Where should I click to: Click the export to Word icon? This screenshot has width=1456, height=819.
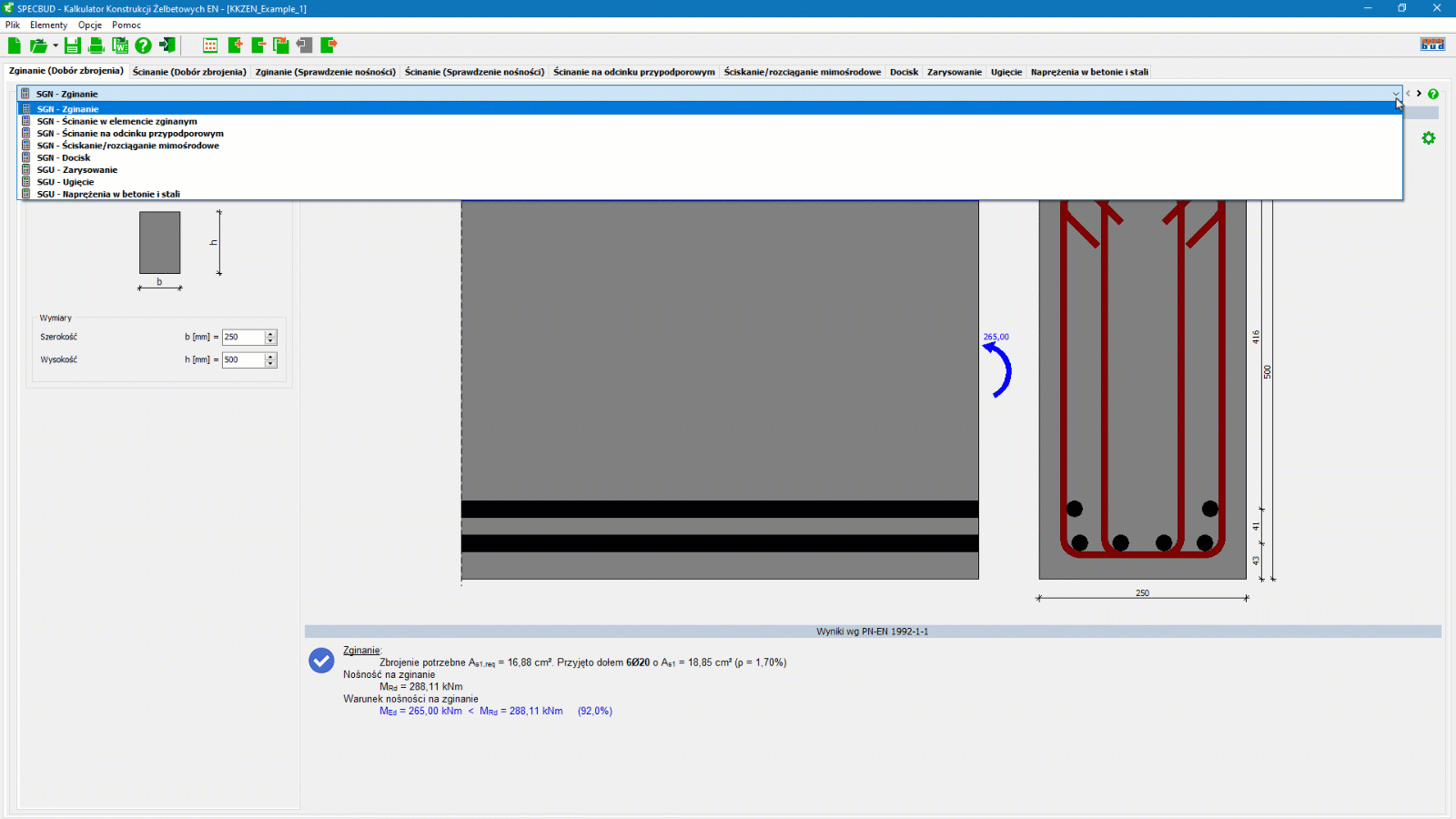click(x=120, y=45)
